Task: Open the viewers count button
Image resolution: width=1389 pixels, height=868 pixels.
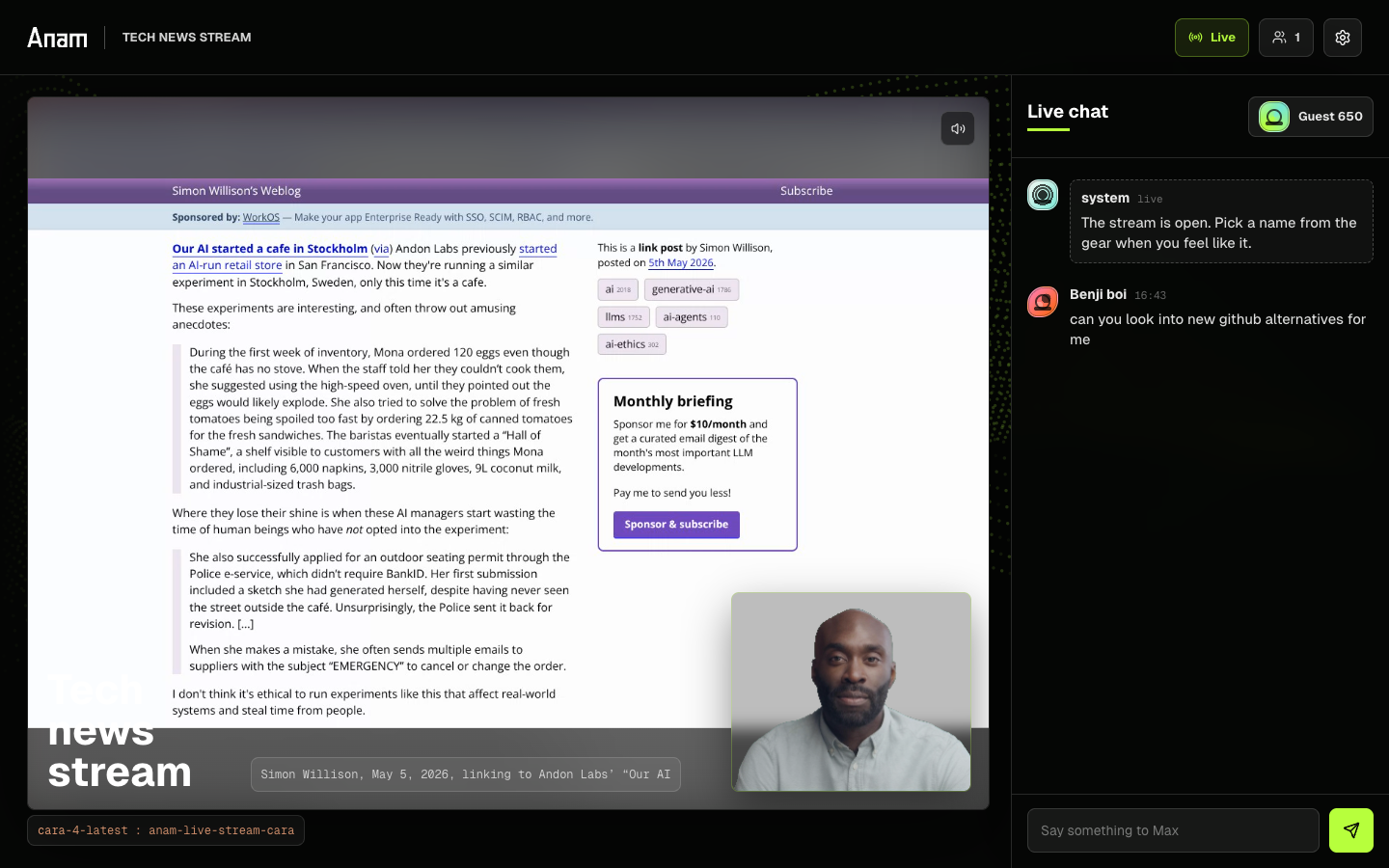Action: [x=1286, y=38]
